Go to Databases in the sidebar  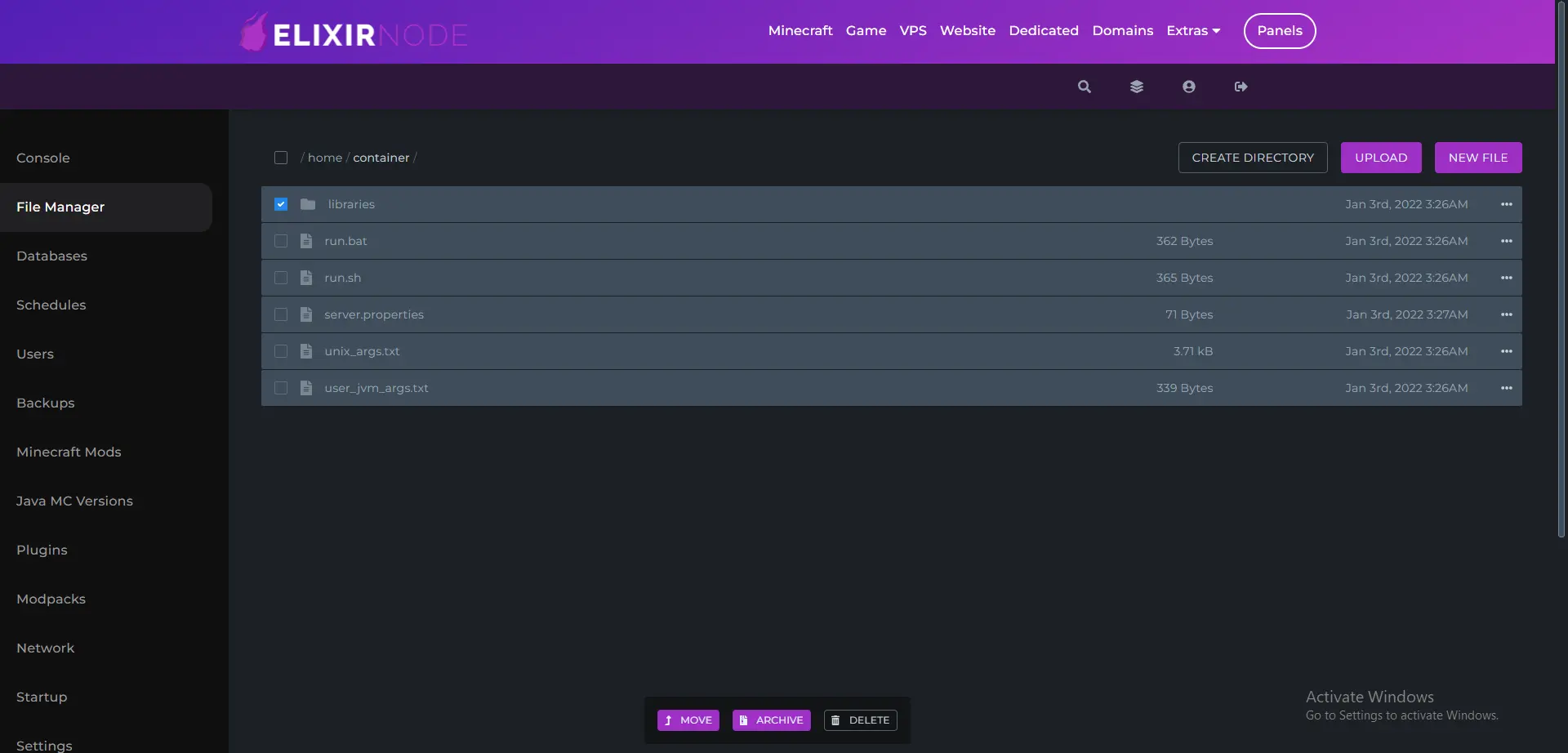point(51,256)
